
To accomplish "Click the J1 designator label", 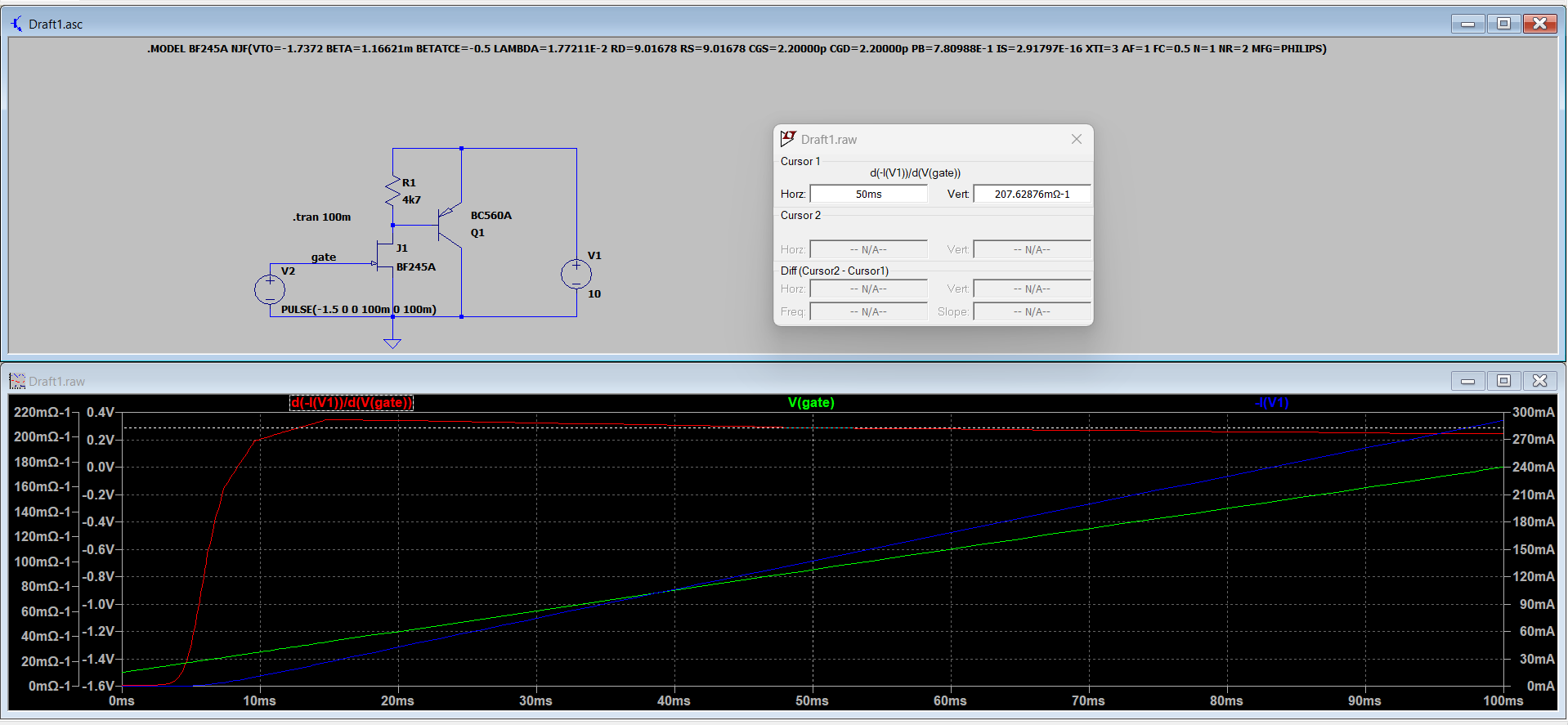I will tap(402, 248).
